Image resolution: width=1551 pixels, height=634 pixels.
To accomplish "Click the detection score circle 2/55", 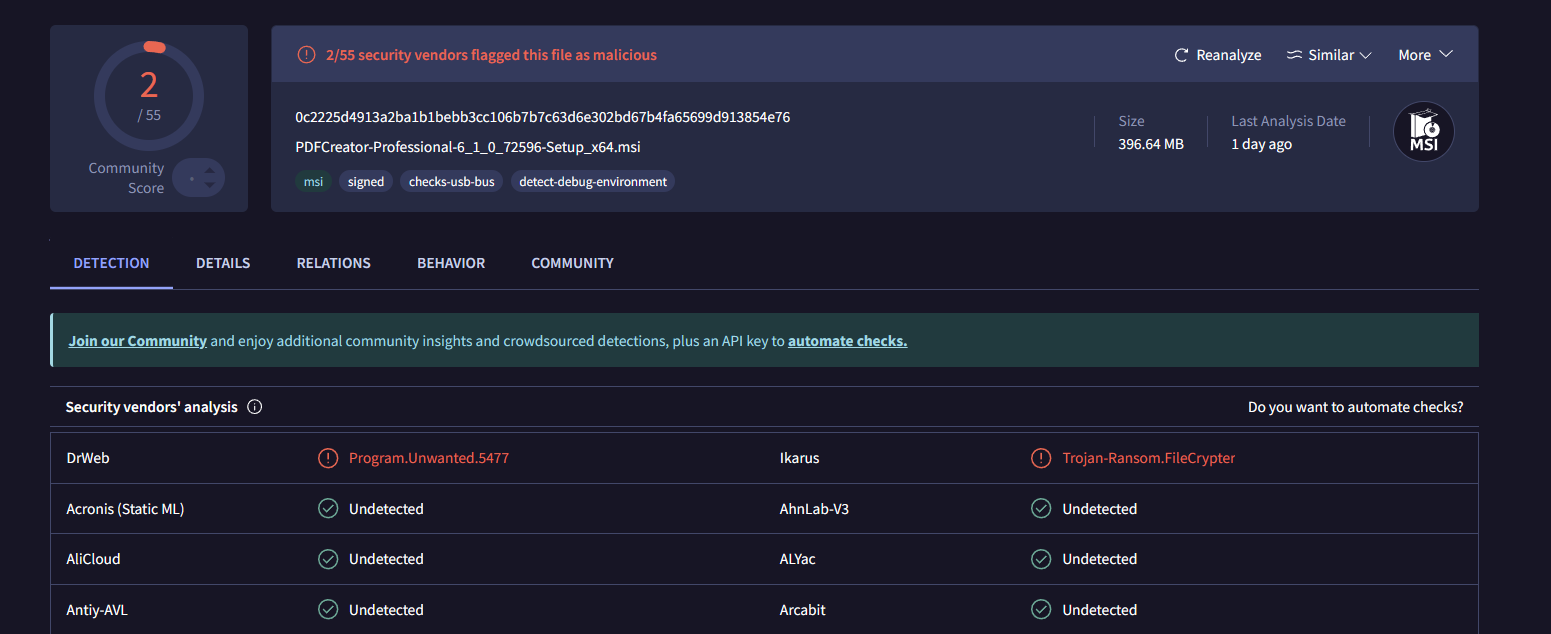I will (x=149, y=96).
